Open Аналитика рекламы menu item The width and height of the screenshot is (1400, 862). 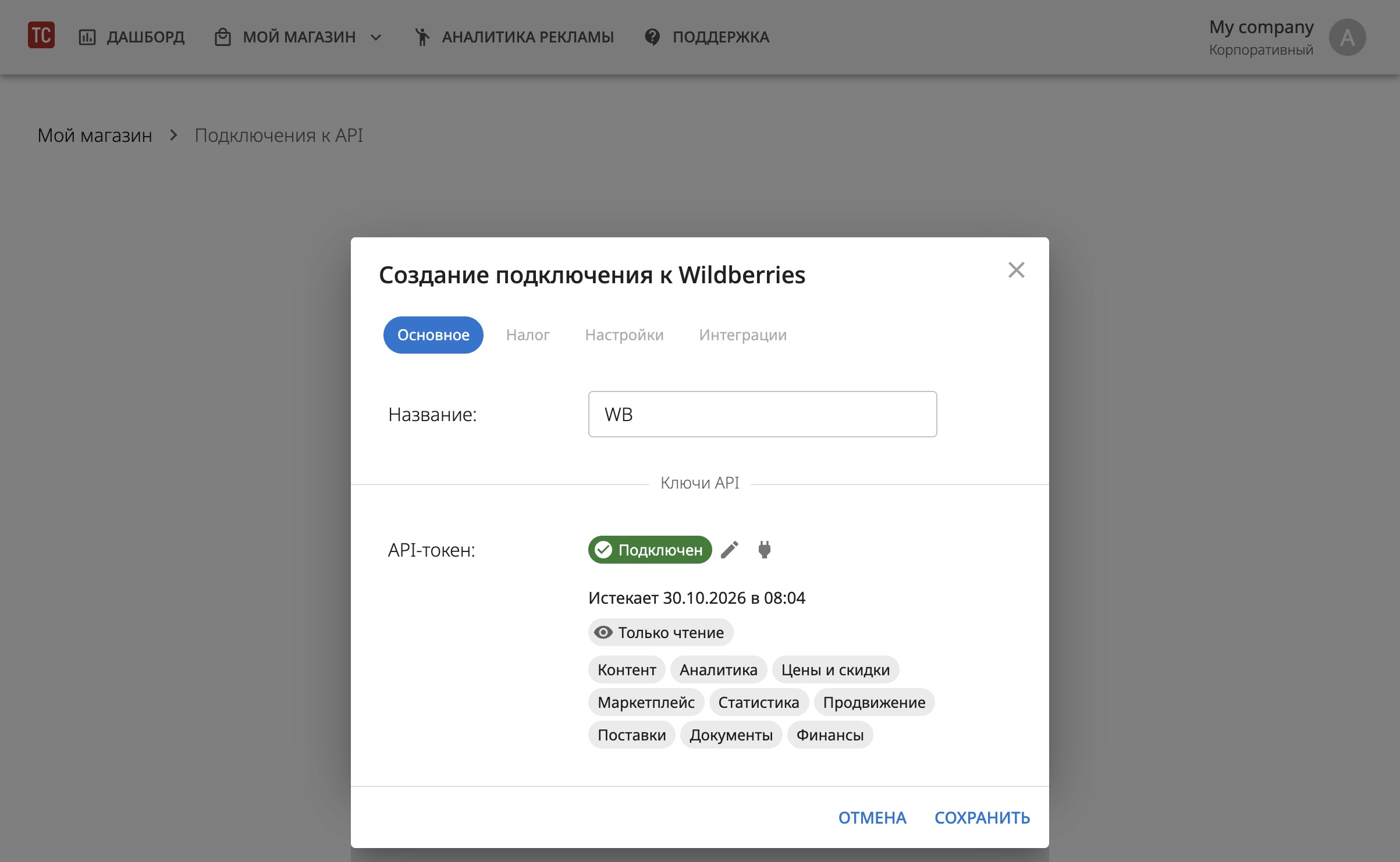point(514,37)
